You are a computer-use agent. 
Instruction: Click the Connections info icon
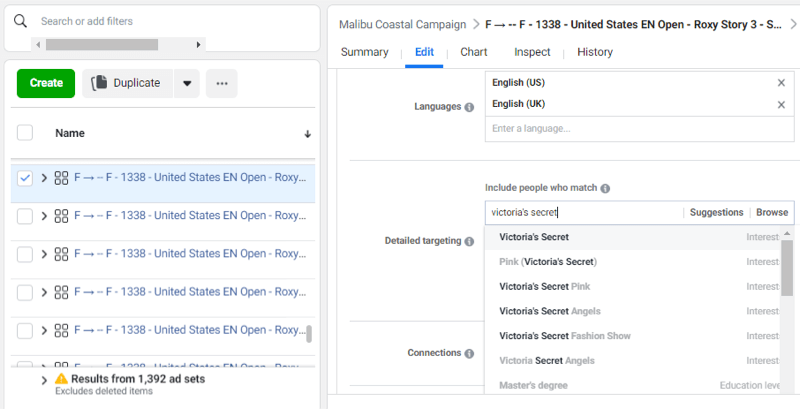469,354
